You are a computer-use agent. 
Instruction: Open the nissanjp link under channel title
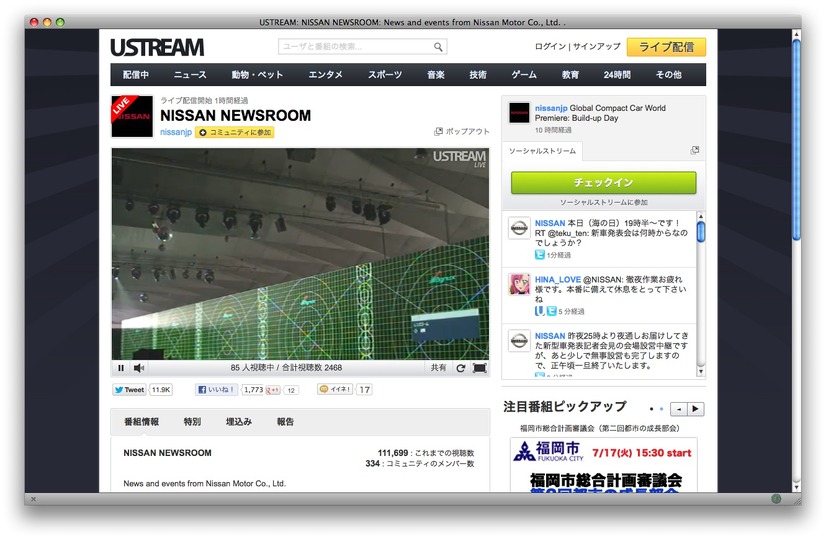[x=176, y=132]
